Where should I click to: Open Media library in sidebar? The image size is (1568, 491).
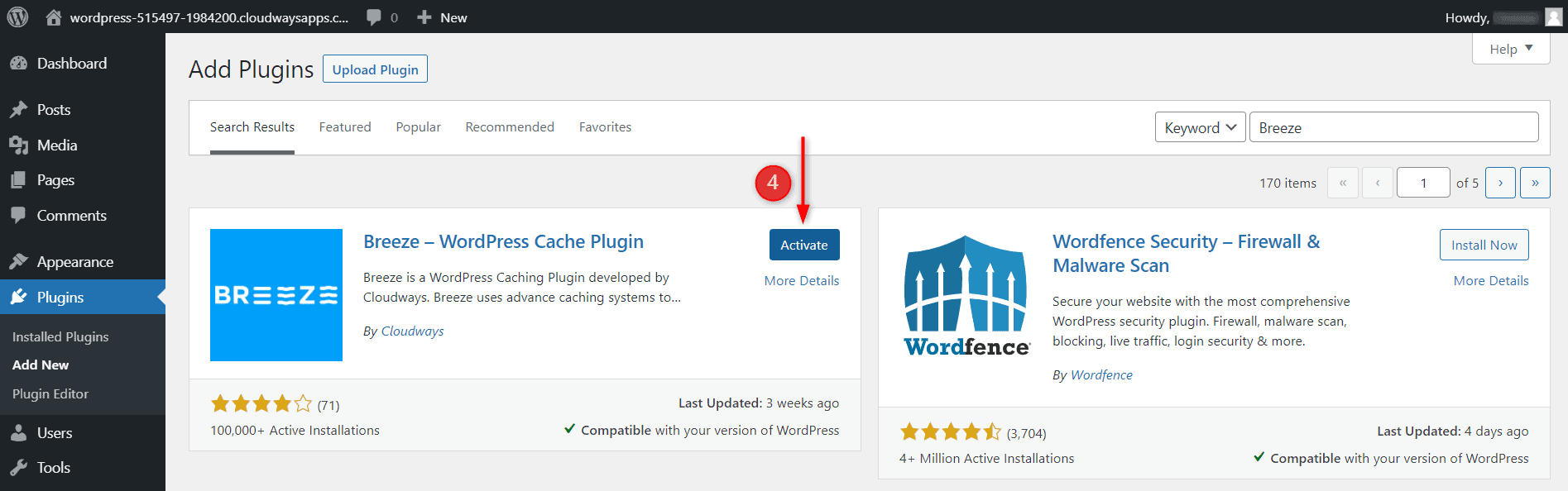(x=56, y=145)
